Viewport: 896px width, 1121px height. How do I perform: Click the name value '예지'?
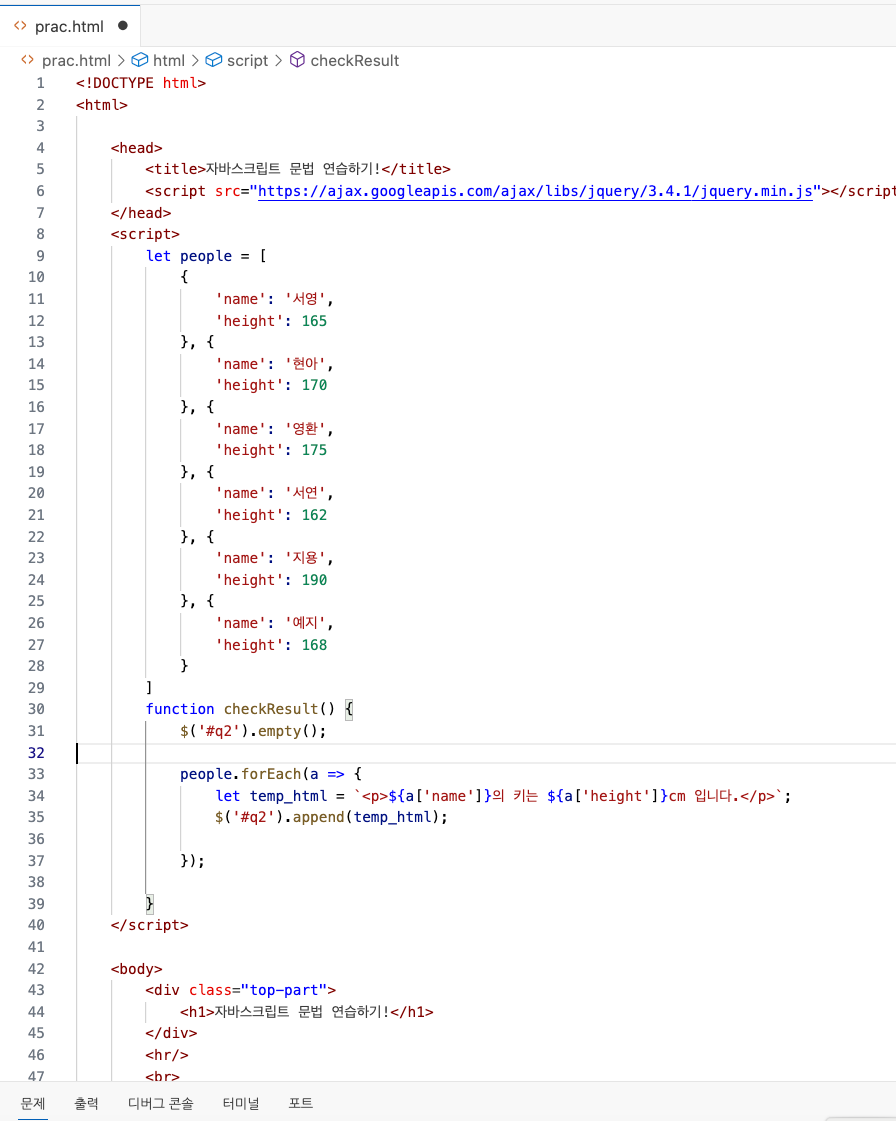click(x=305, y=623)
